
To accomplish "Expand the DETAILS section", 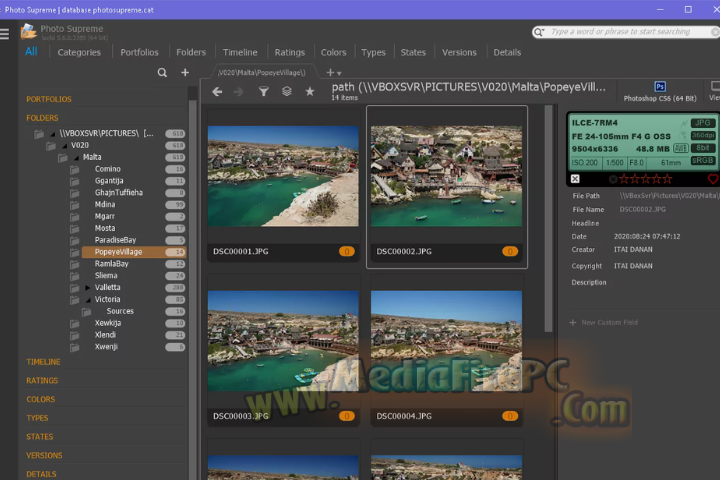I will click(41, 474).
